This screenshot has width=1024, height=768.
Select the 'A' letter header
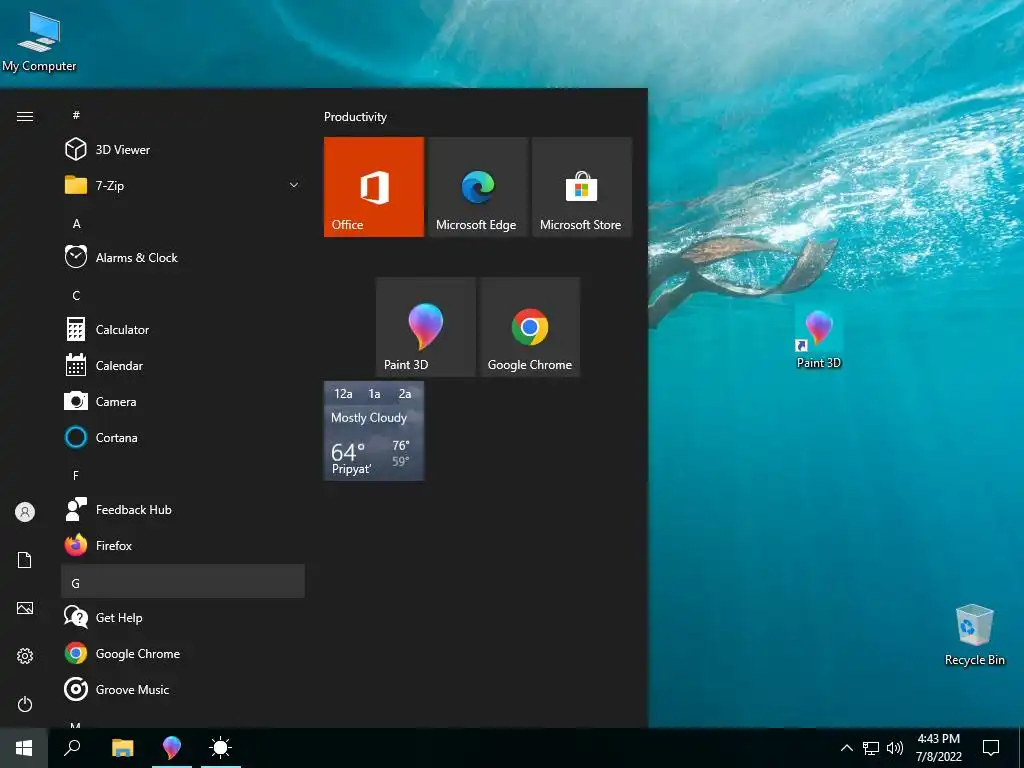(183, 223)
